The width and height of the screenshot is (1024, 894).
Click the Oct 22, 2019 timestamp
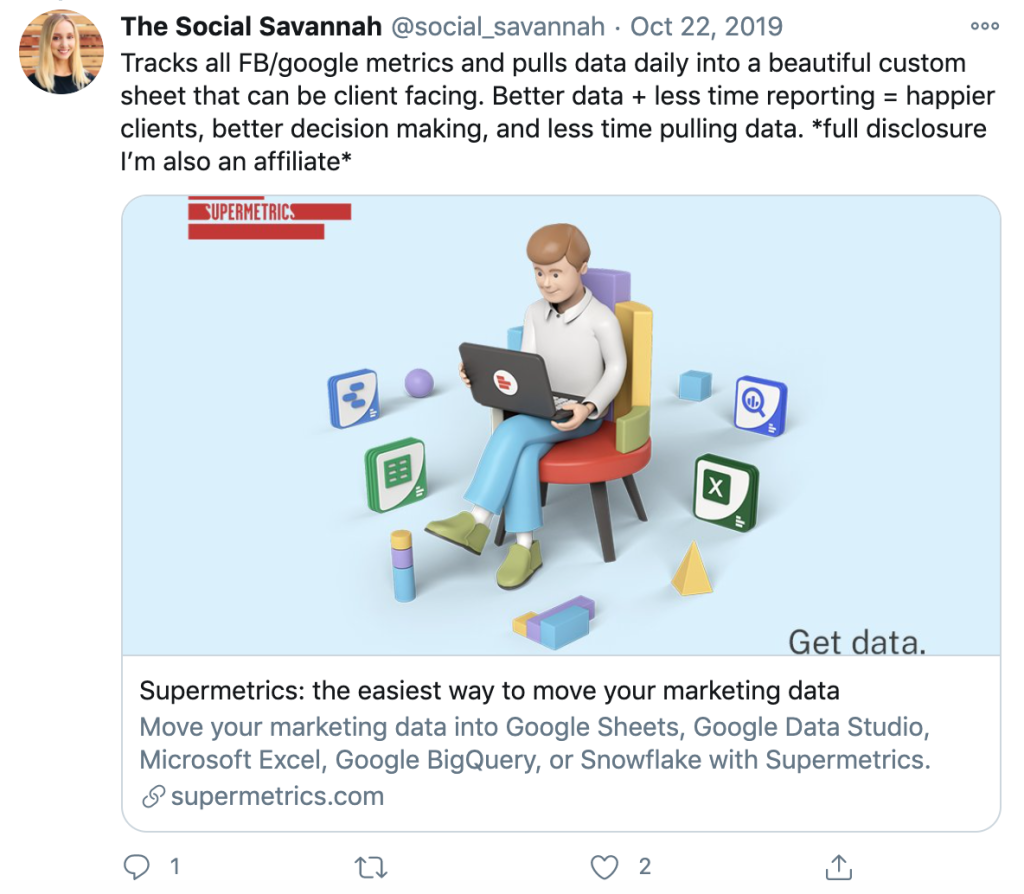click(706, 27)
